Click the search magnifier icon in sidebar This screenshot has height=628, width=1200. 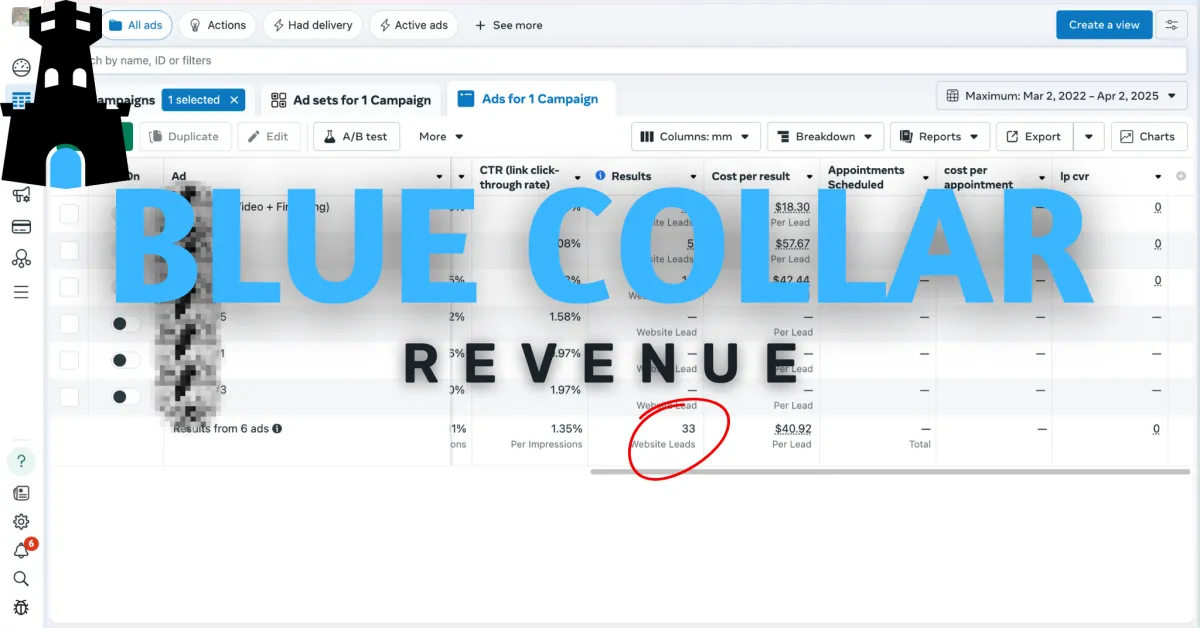21,578
